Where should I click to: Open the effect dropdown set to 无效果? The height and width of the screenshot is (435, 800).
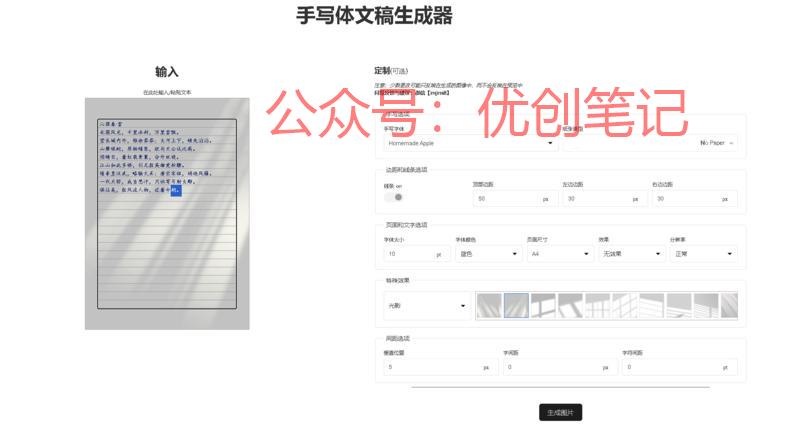631,254
